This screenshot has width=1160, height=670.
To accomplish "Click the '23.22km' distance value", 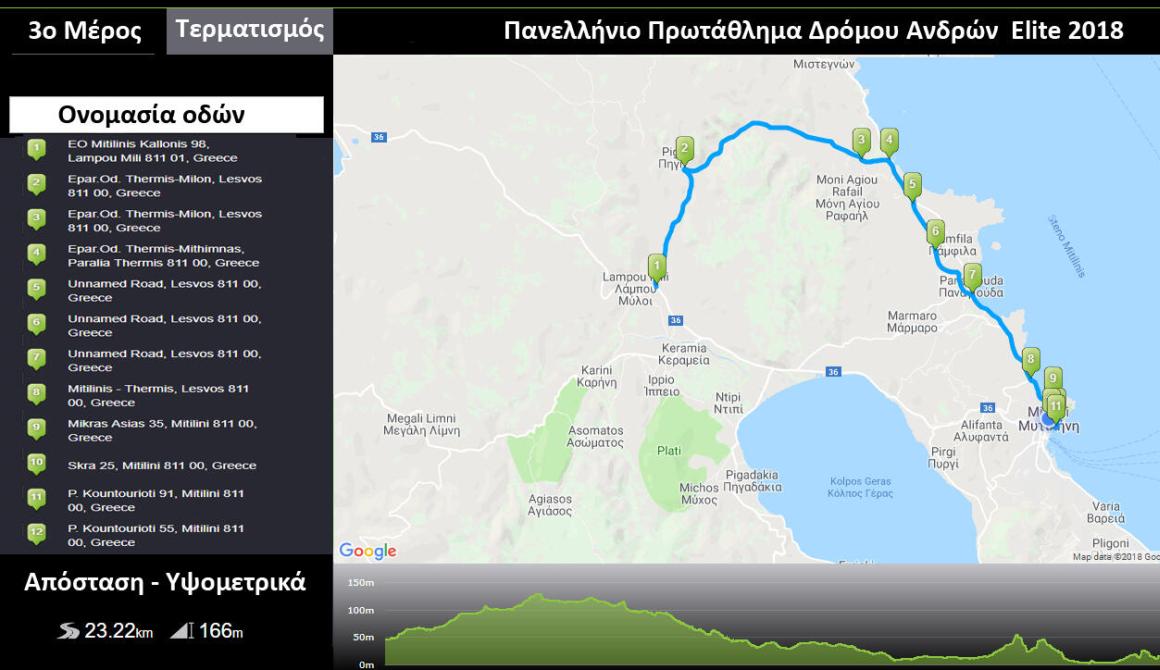I will (118, 631).
